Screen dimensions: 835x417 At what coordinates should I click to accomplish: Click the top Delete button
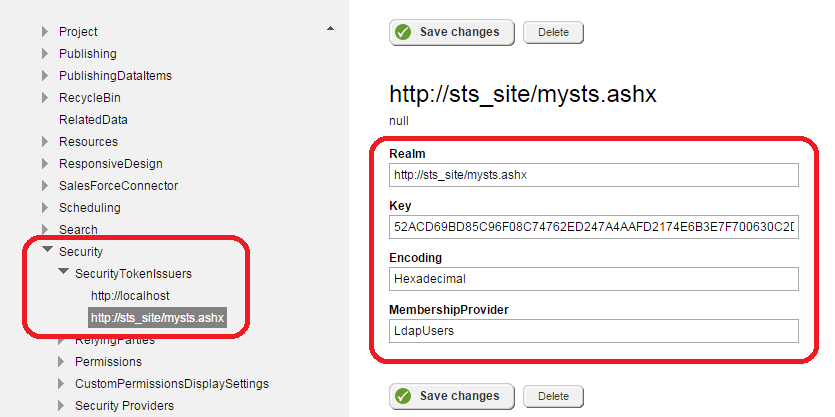[x=553, y=32]
